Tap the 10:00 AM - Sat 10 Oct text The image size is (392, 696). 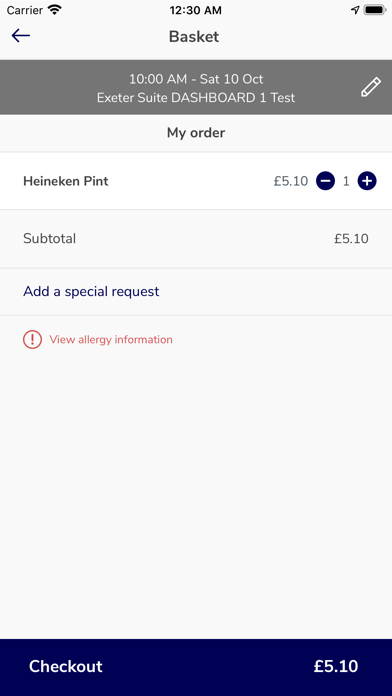(196, 79)
